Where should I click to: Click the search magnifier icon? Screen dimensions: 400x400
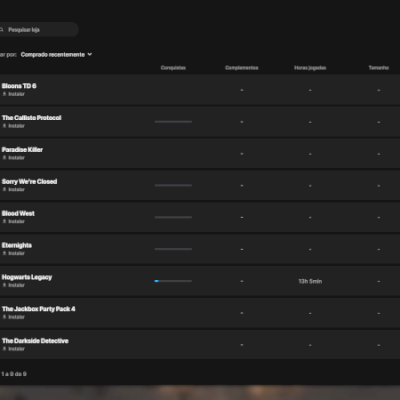pyautogui.click(x=1, y=30)
